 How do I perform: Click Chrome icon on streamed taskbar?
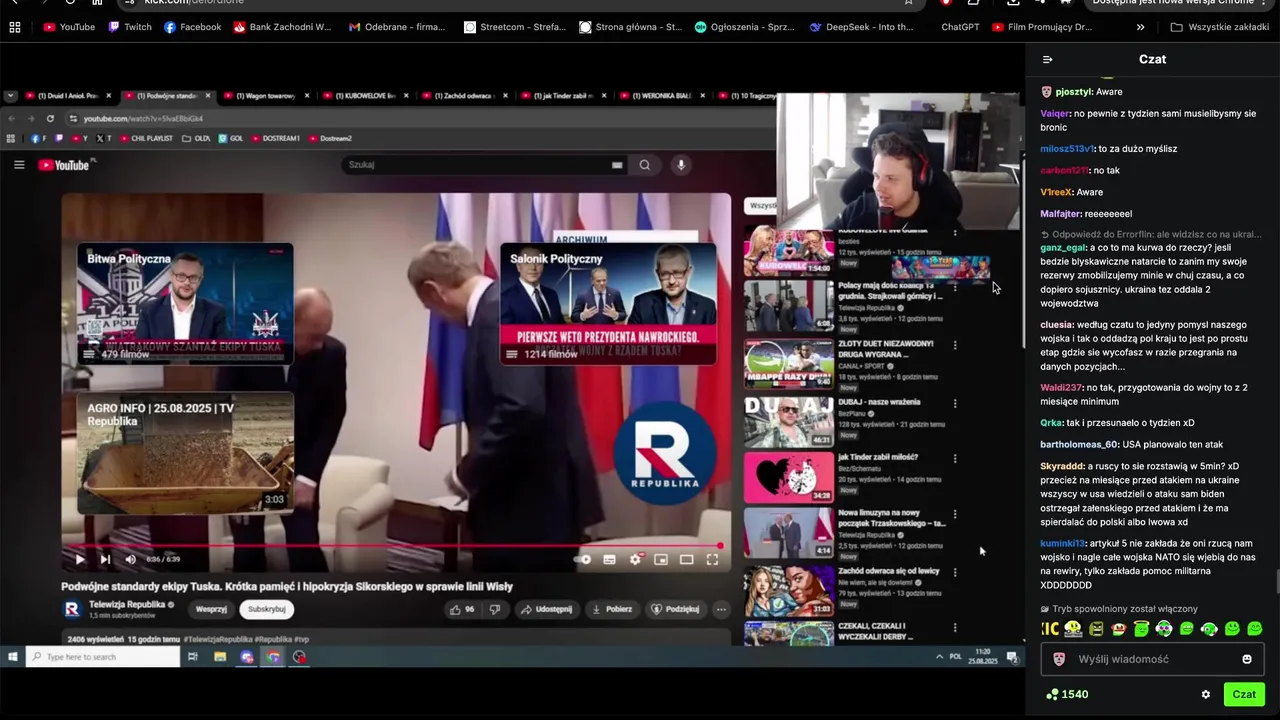coord(273,657)
